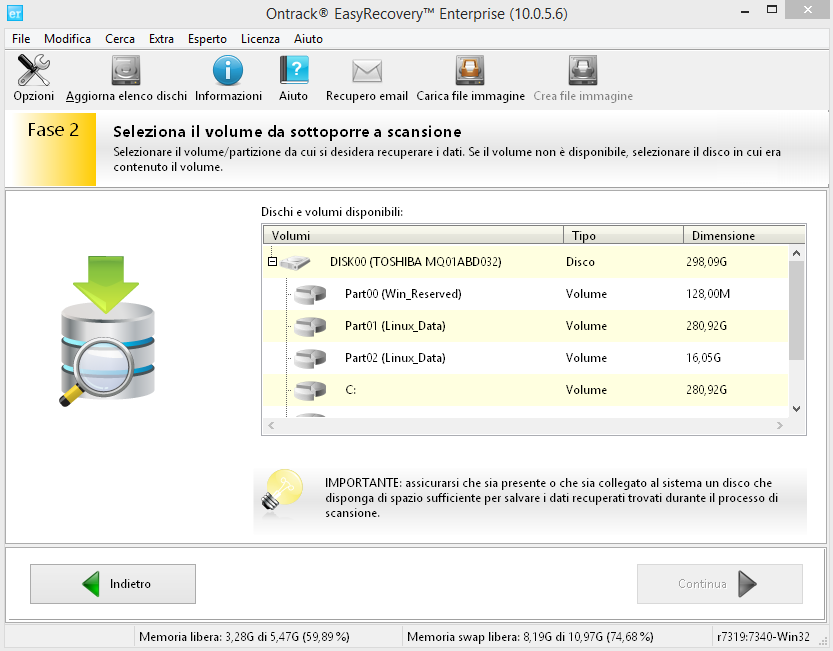The height and width of the screenshot is (651, 833).
Task: Open the Modifica menu
Action: [x=67, y=39]
